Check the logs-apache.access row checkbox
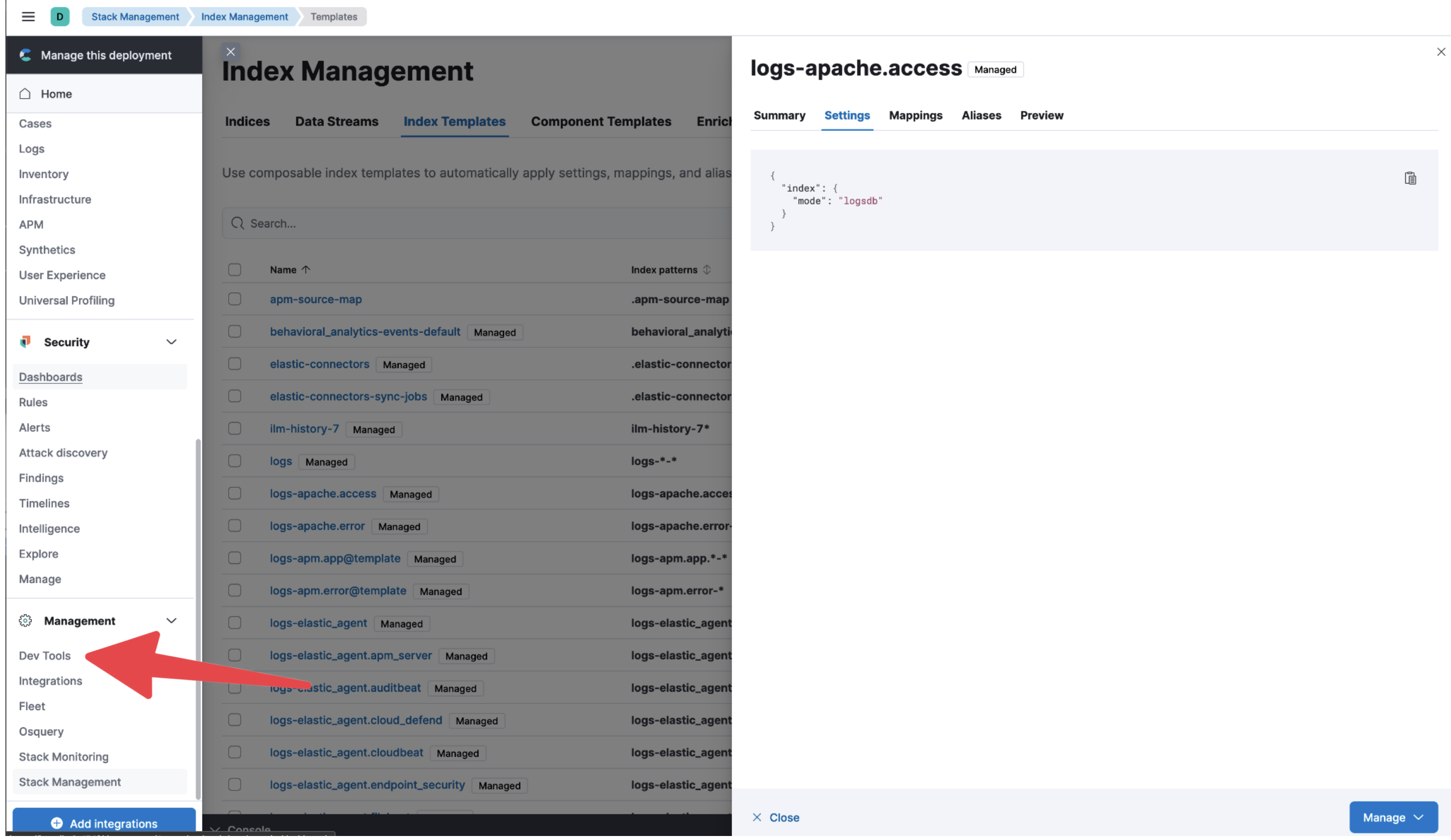Viewport: 1451px width, 840px height. pyautogui.click(x=234, y=493)
